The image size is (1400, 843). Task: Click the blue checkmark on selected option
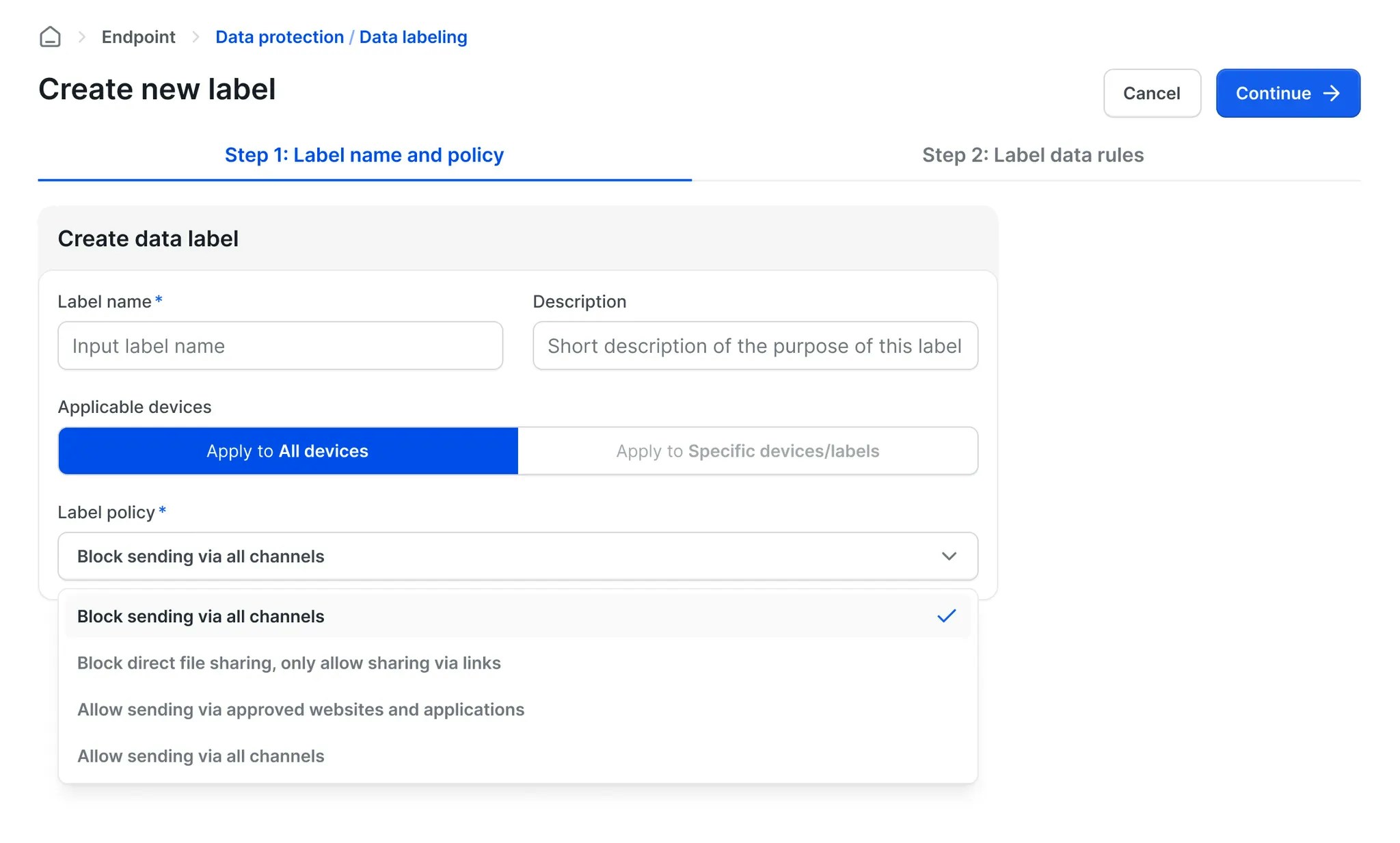coord(946,616)
